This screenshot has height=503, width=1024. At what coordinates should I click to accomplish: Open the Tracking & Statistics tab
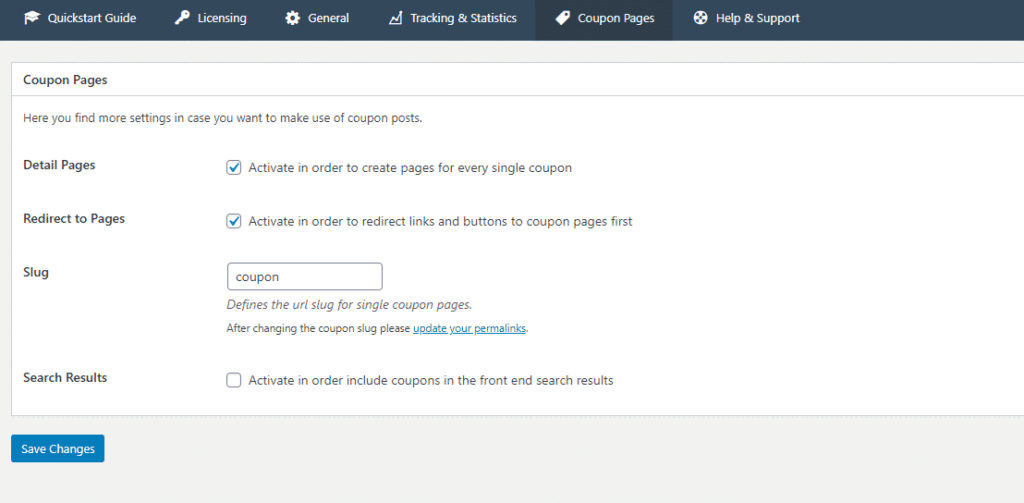coord(453,18)
